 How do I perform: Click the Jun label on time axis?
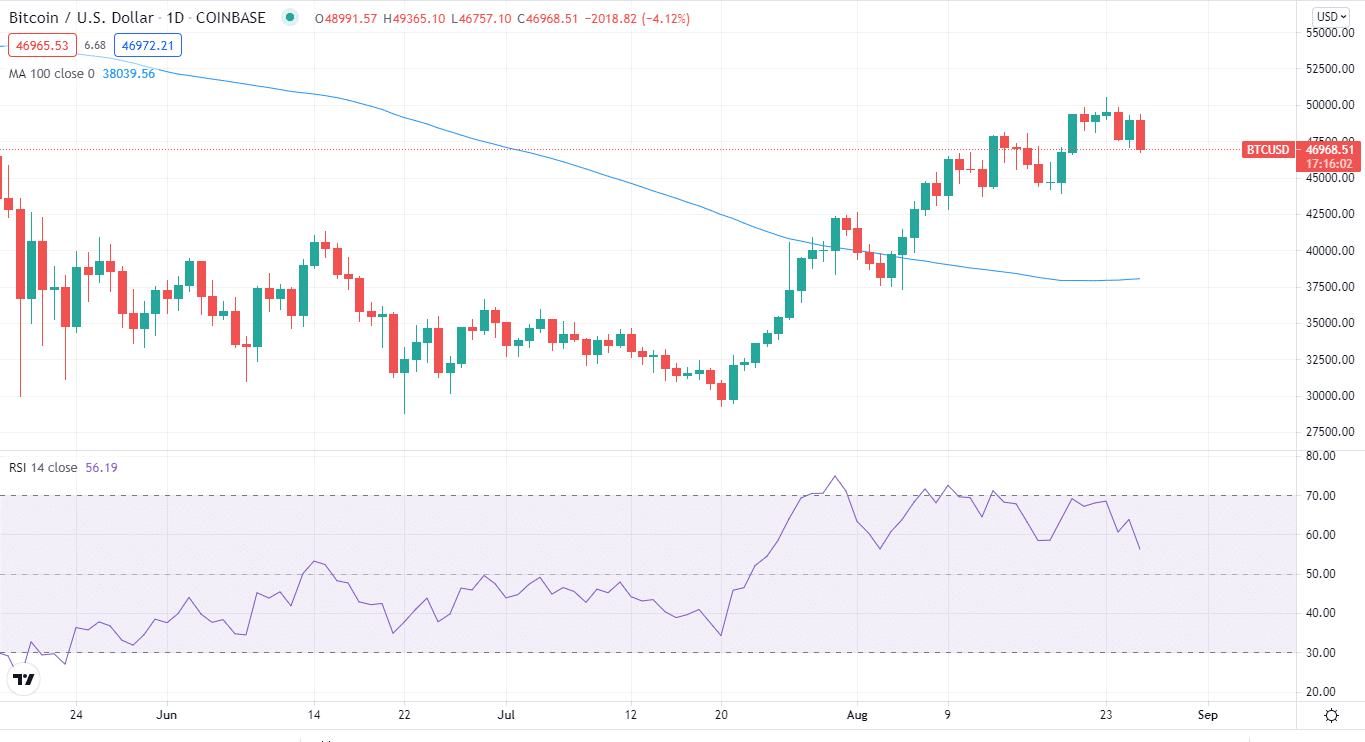pyautogui.click(x=168, y=716)
